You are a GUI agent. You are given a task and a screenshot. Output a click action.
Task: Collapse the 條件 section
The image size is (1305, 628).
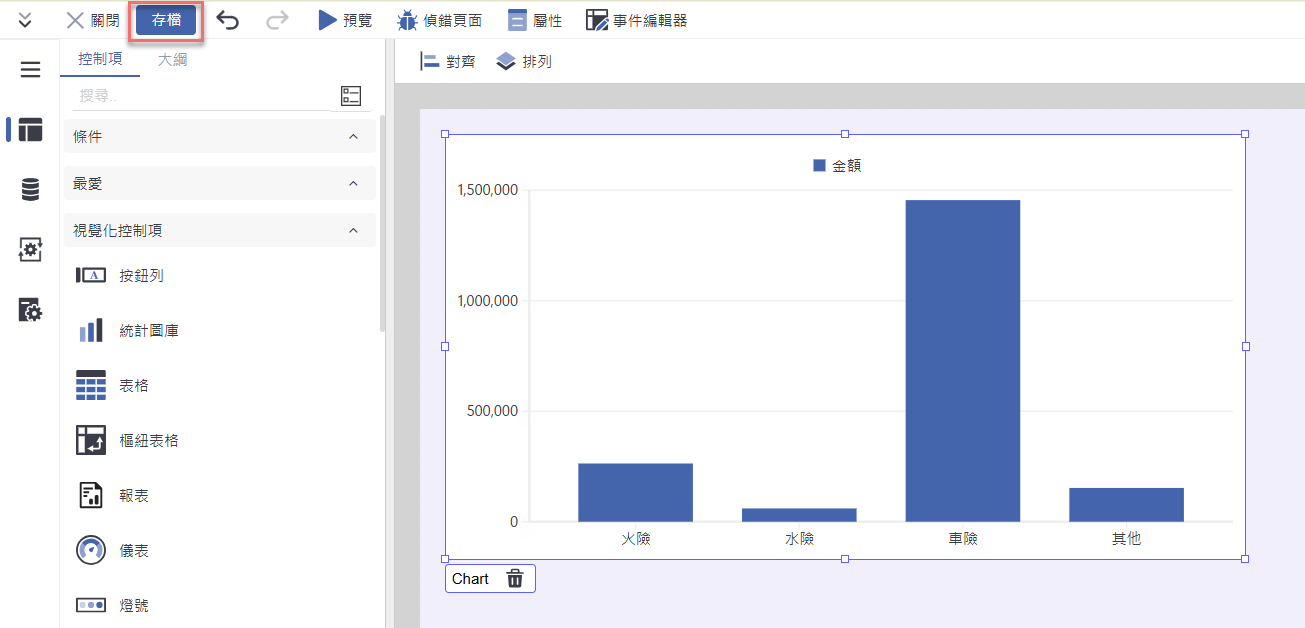point(353,136)
